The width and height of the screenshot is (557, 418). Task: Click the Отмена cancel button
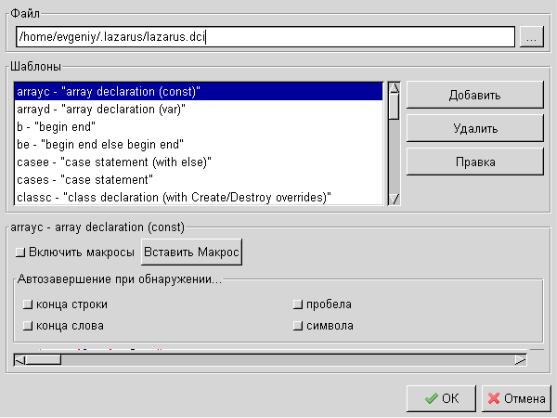click(x=516, y=398)
